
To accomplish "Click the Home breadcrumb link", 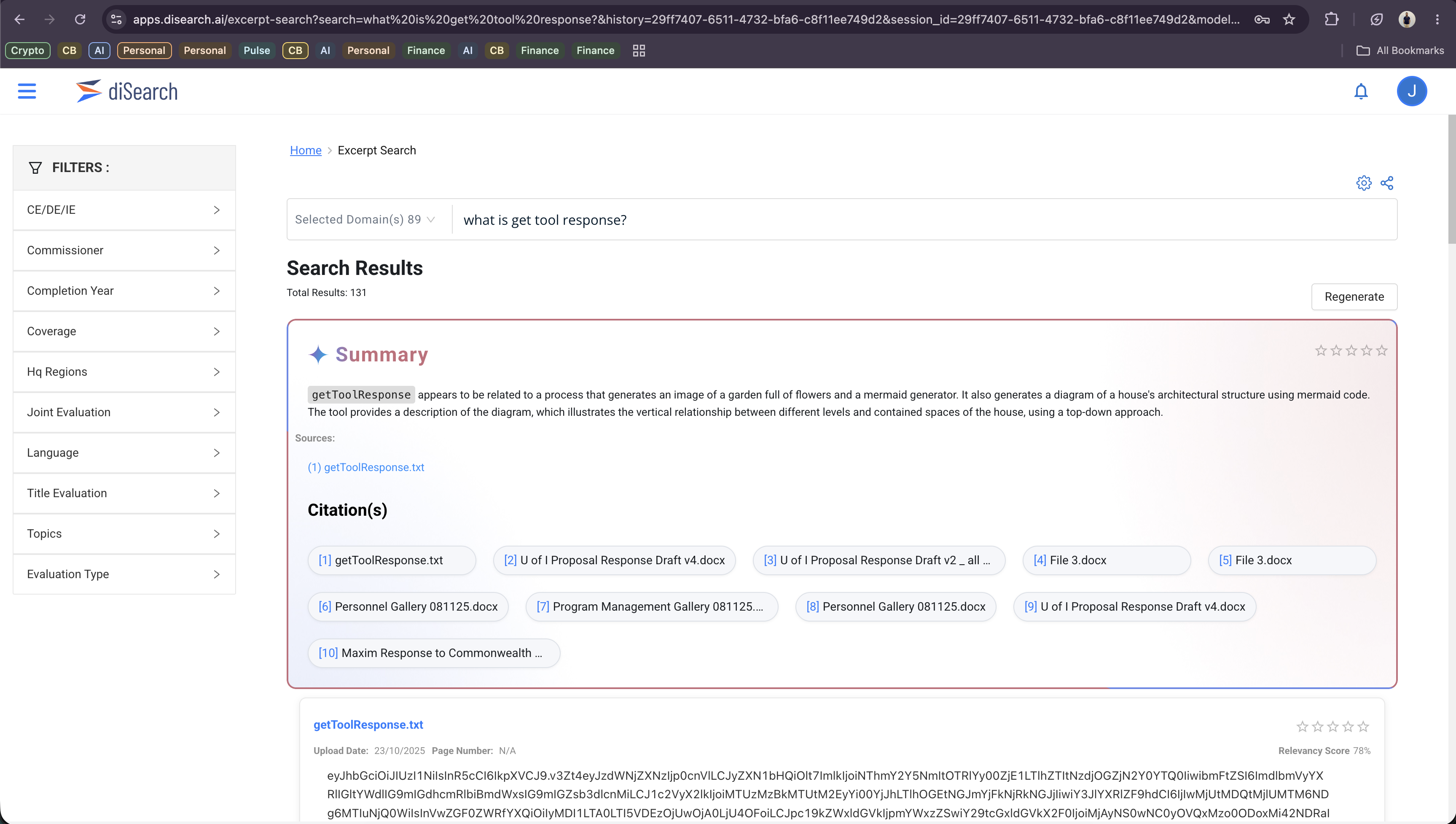I will [x=306, y=151].
